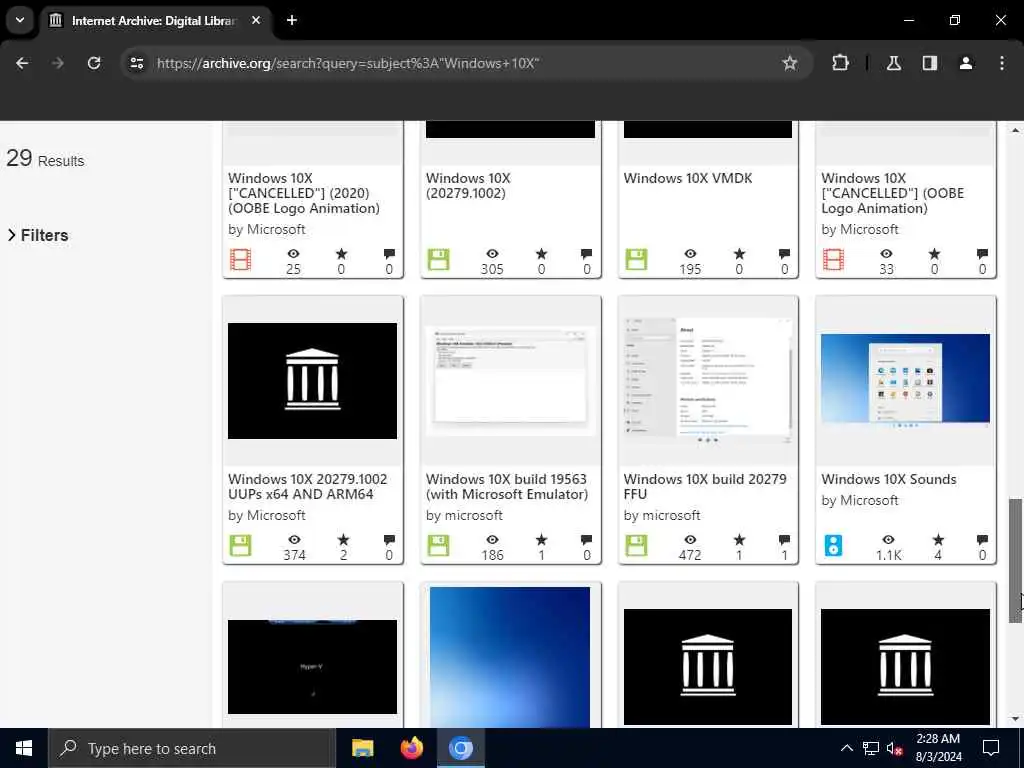
Task: Go back to previous page
Action: click(22, 63)
